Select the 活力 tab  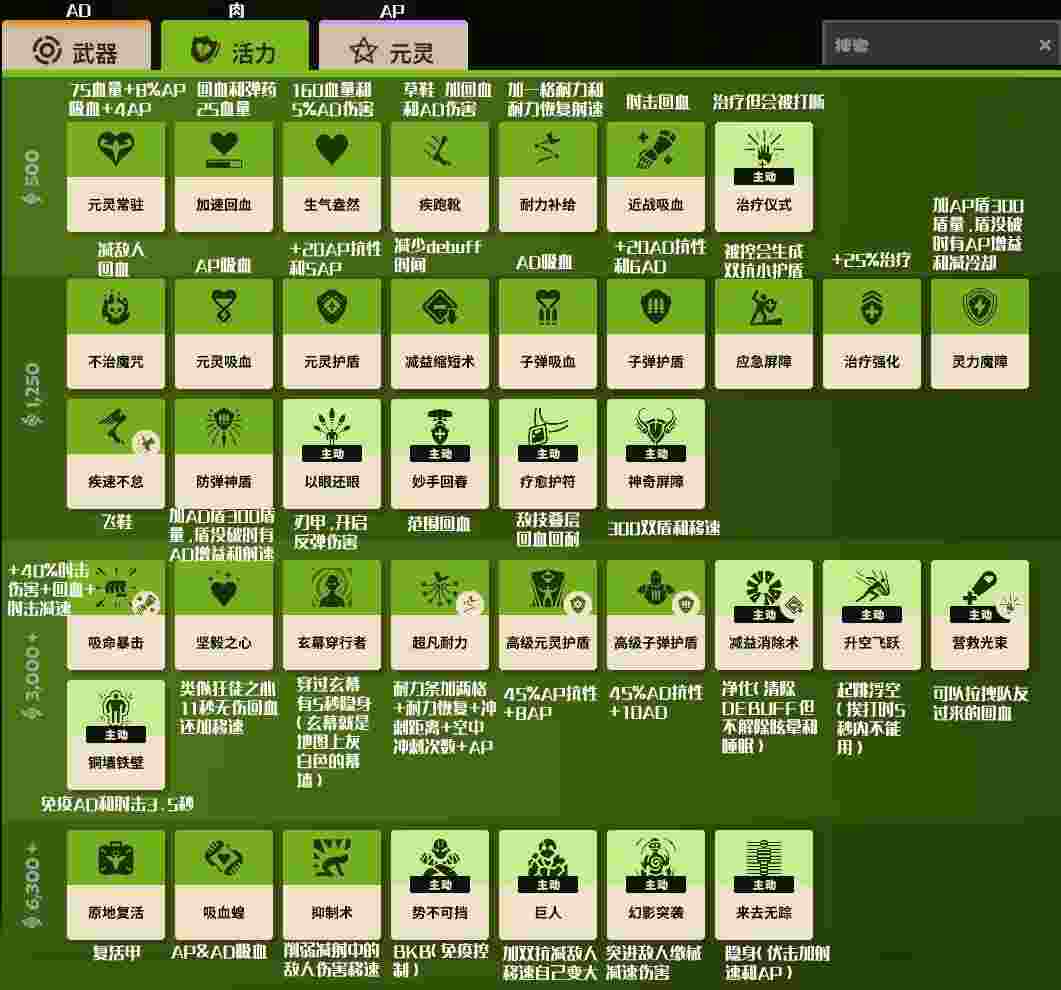coord(235,46)
